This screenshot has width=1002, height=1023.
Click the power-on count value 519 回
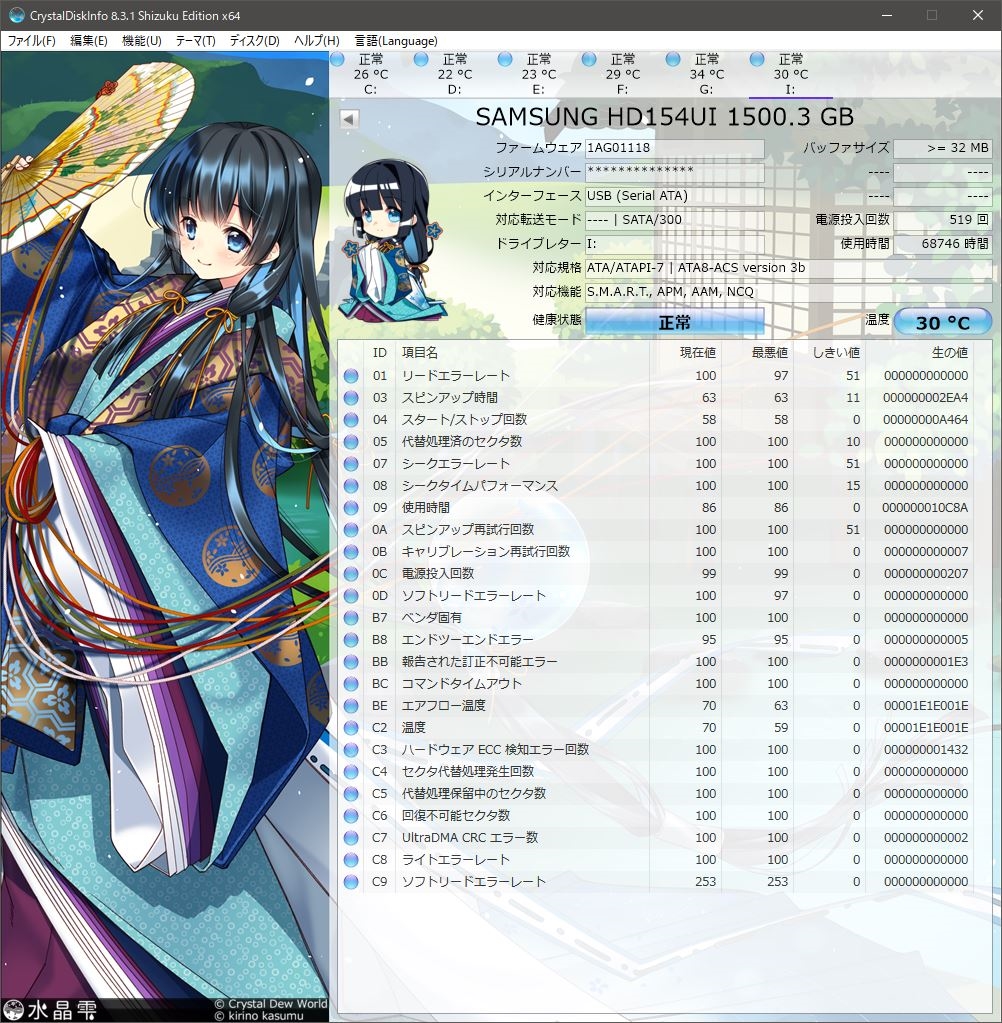coord(943,220)
